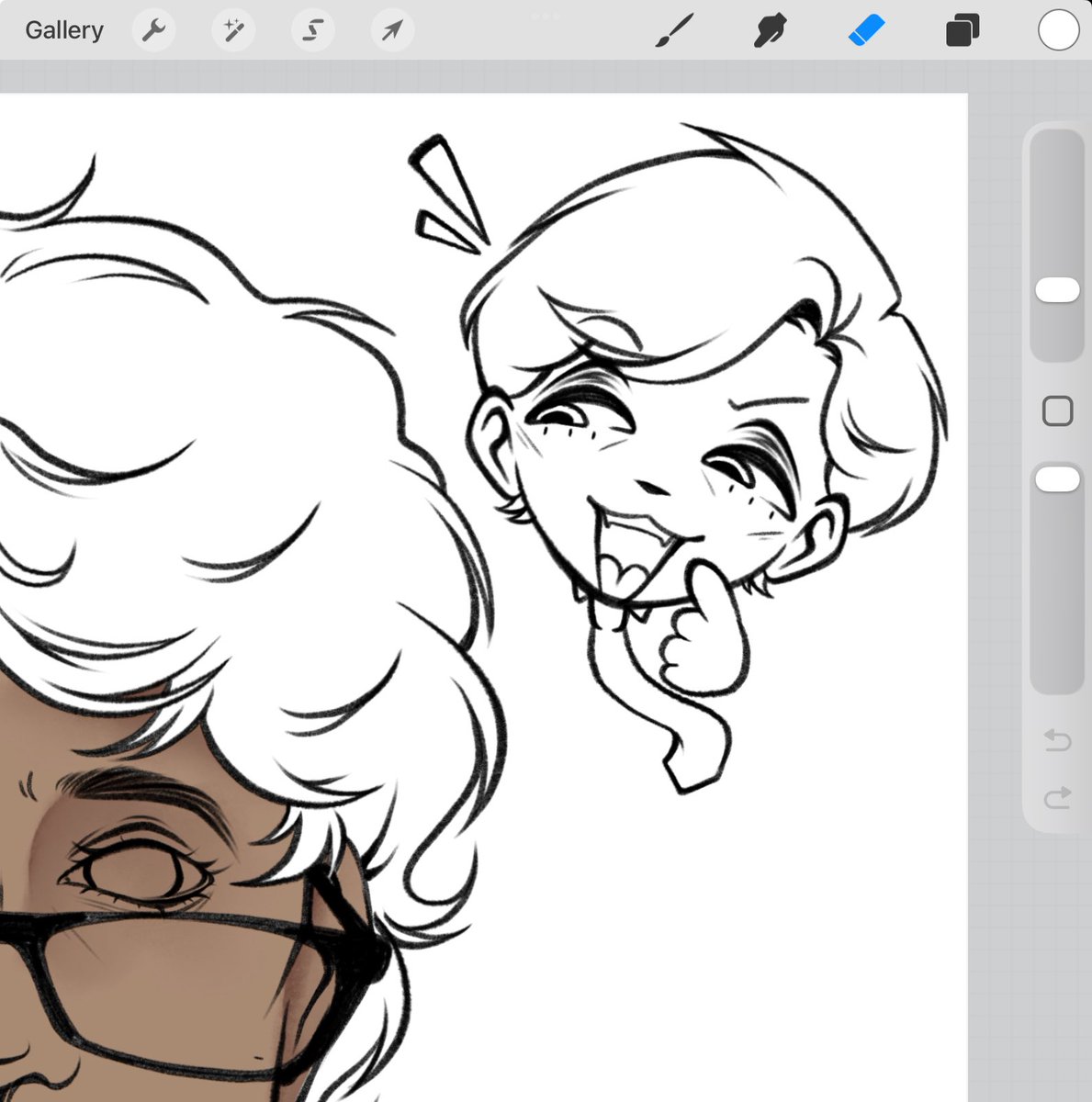1092x1102 pixels.
Task: Click the brush opacity slider handle
Action: point(1057,479)
